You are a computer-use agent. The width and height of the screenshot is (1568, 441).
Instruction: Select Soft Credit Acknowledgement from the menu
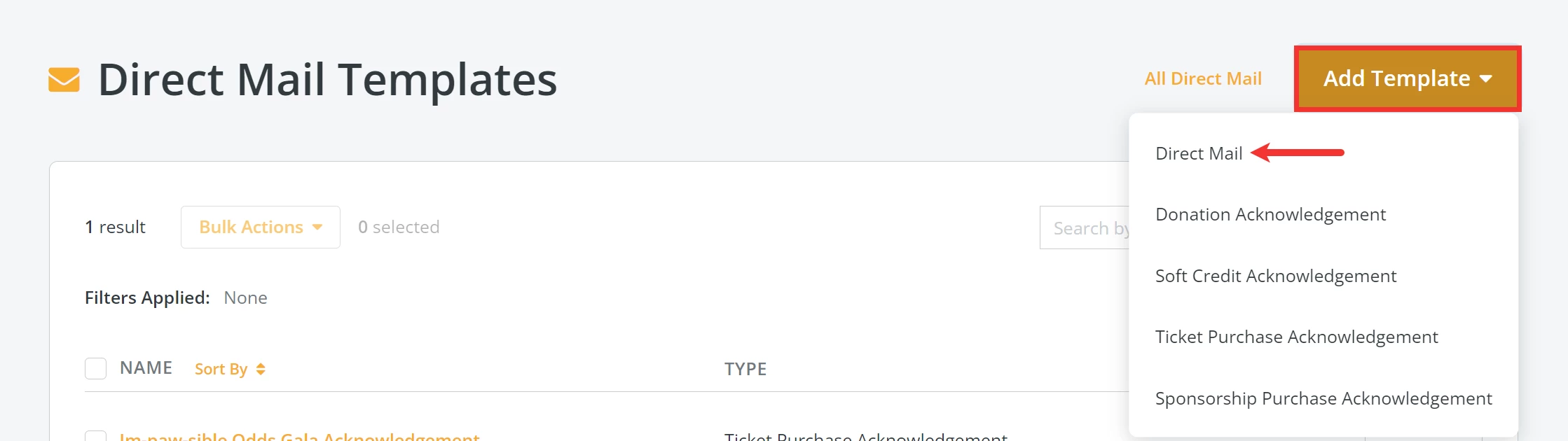[1276, 276]
